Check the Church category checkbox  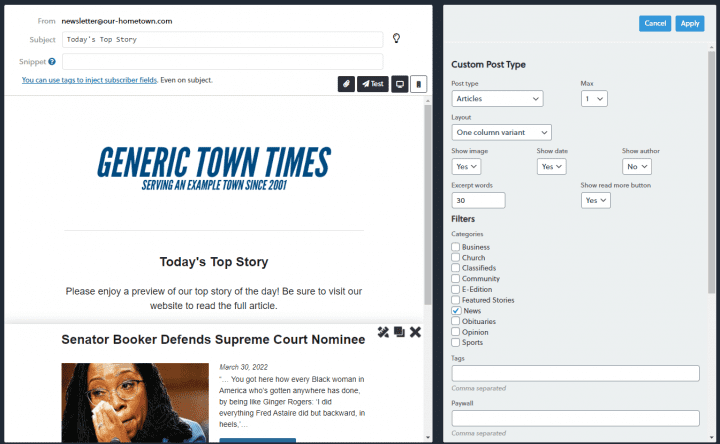tap(456, 258)
